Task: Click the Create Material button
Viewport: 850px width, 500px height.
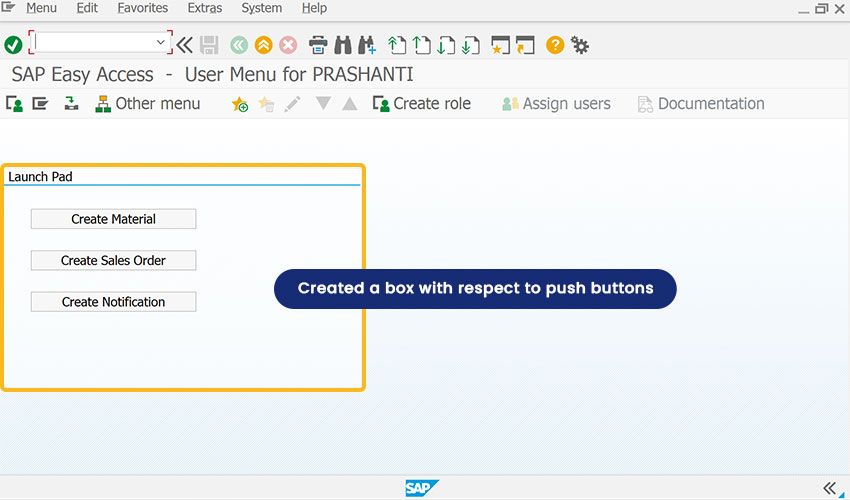Action: pyautogui.click(x=113, y=219)
